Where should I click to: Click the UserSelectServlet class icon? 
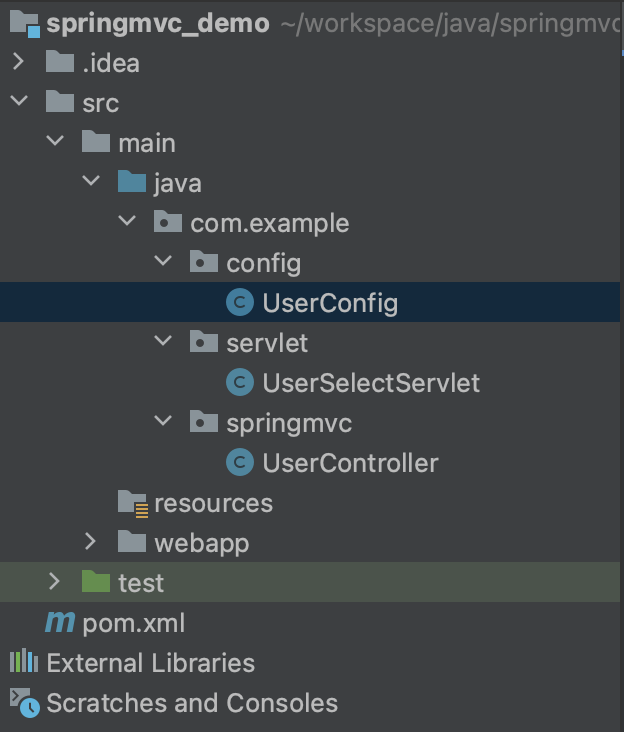[x=239, y=383]
